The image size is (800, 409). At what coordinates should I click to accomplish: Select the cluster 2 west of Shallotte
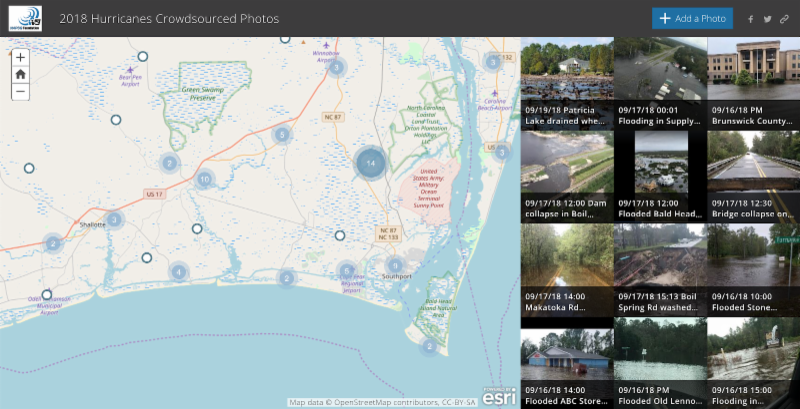(53, 244)
